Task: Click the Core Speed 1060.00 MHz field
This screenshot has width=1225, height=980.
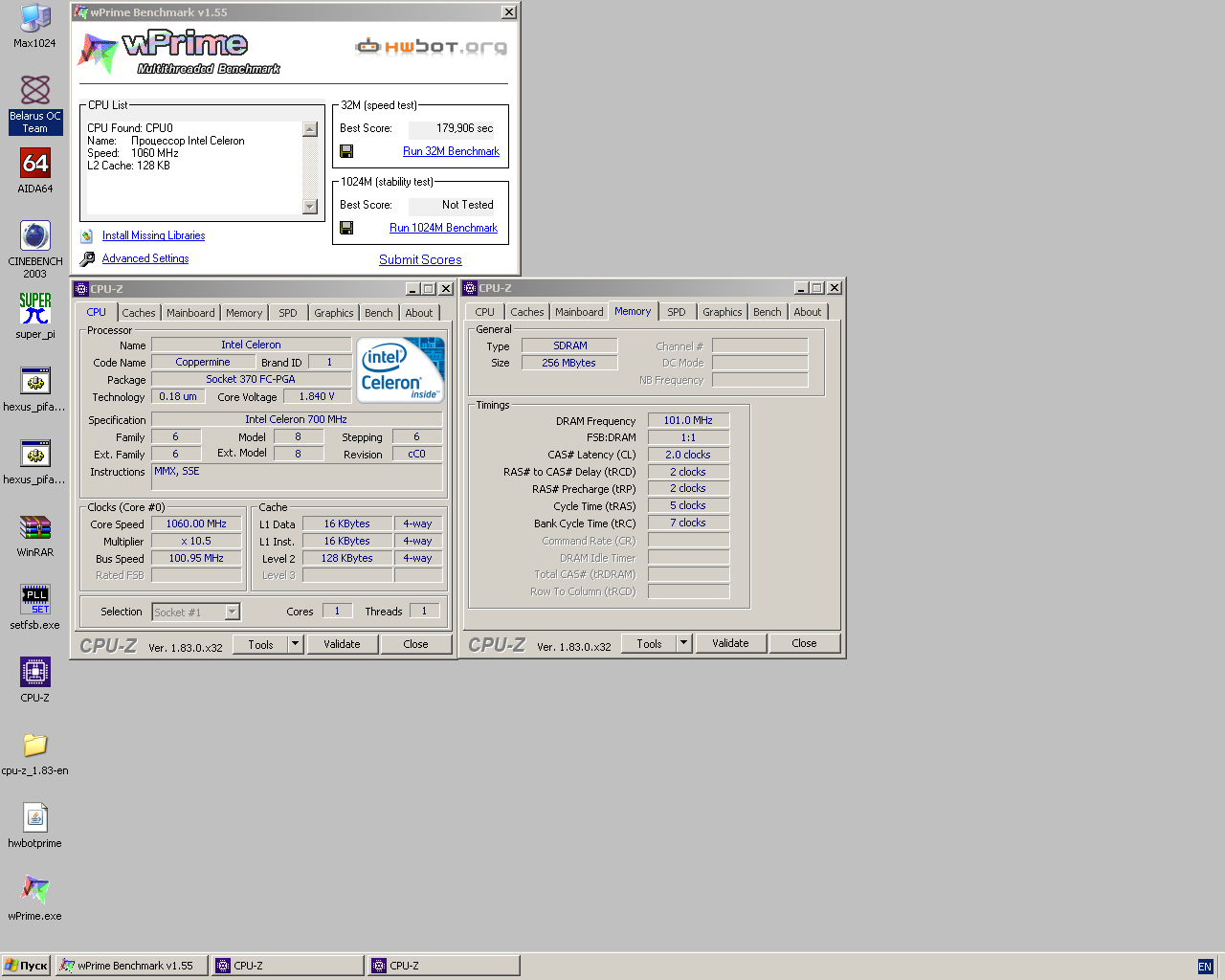Action: [196, 524]
